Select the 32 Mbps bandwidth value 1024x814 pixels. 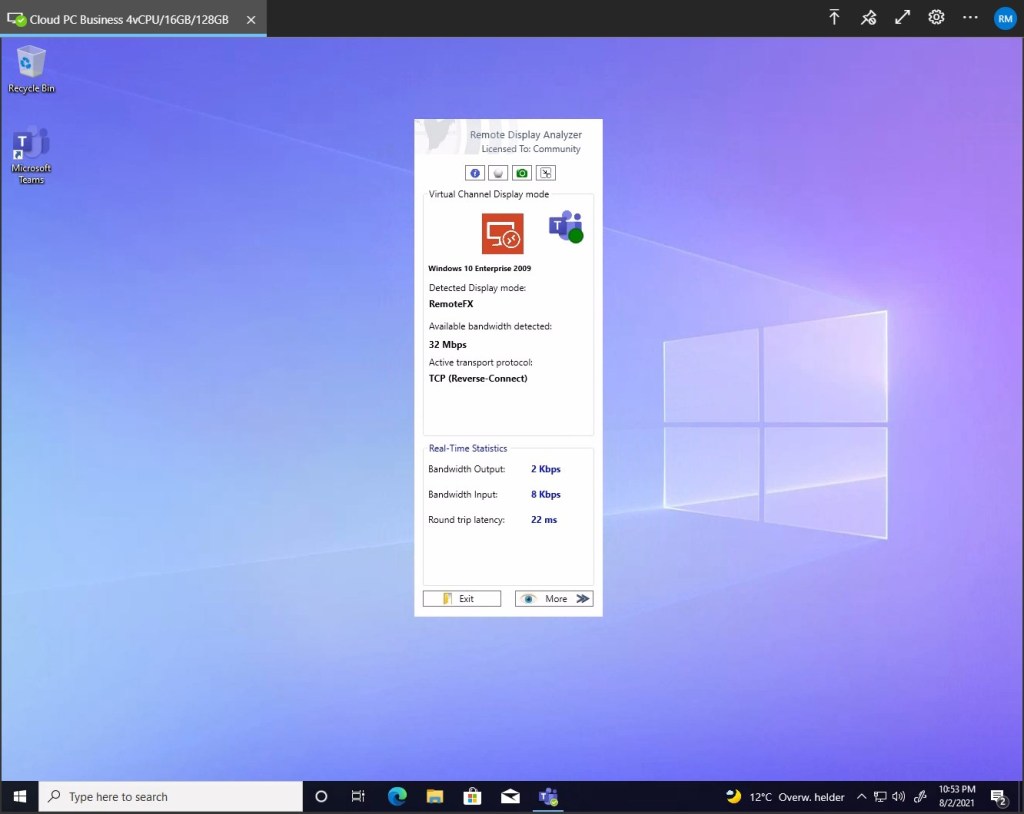coord(447,344)
